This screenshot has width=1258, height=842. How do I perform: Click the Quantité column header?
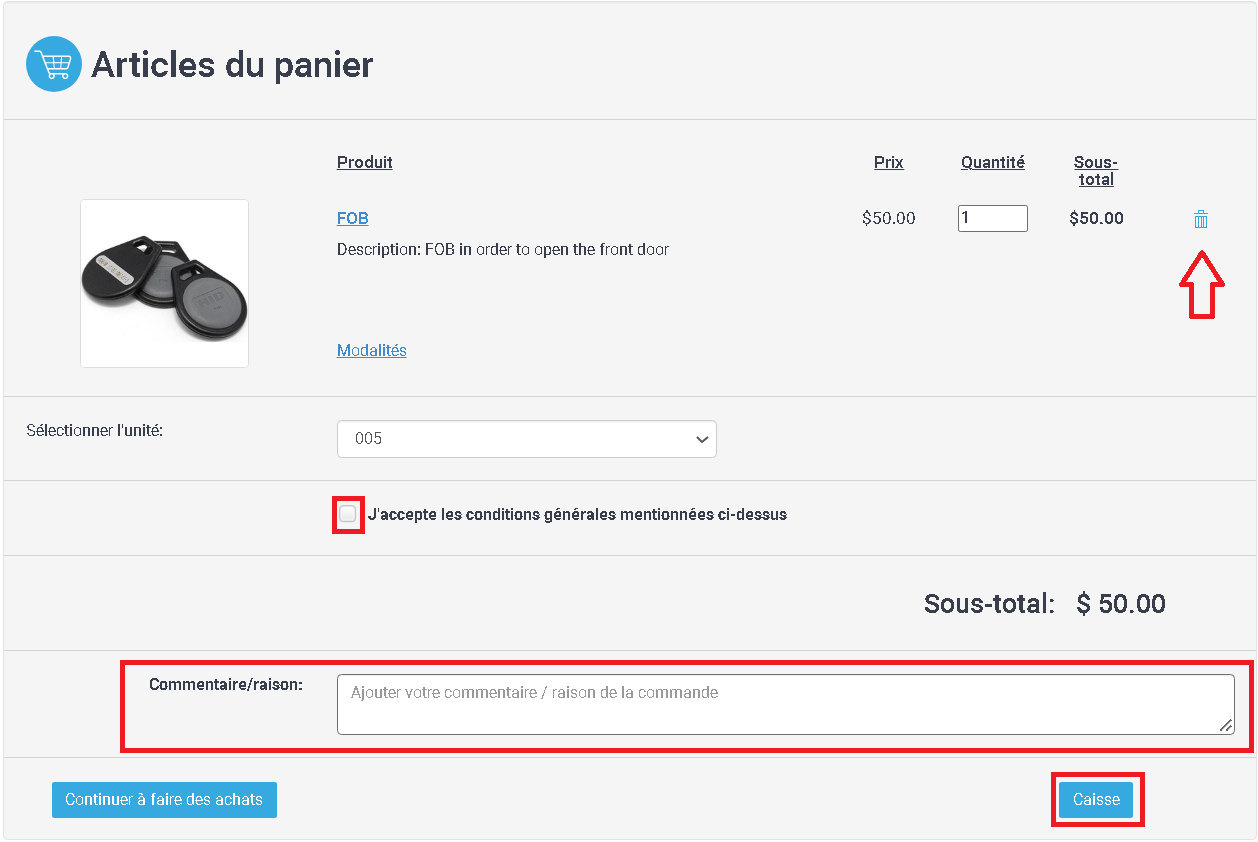(993, 162)
